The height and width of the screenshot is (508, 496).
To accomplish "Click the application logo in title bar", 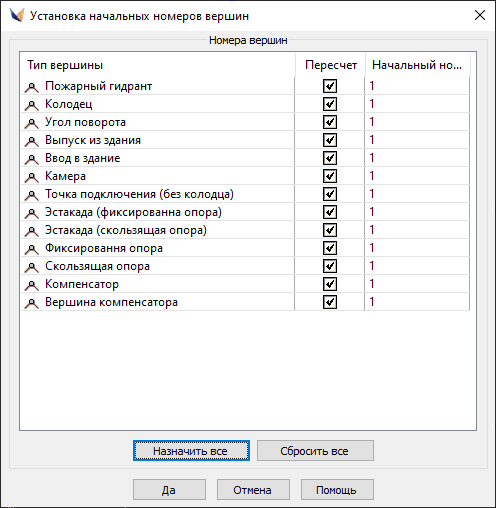I will pyautogui.click(x=17, y=15).
